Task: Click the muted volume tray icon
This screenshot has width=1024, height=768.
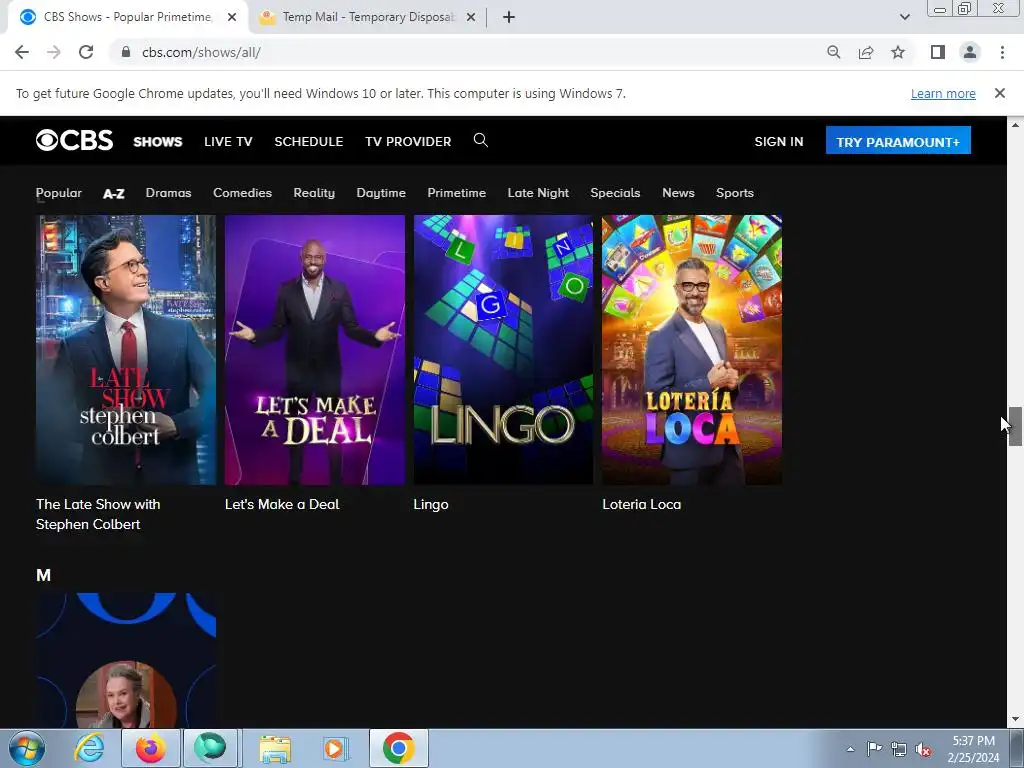Action: pos(923,749)
